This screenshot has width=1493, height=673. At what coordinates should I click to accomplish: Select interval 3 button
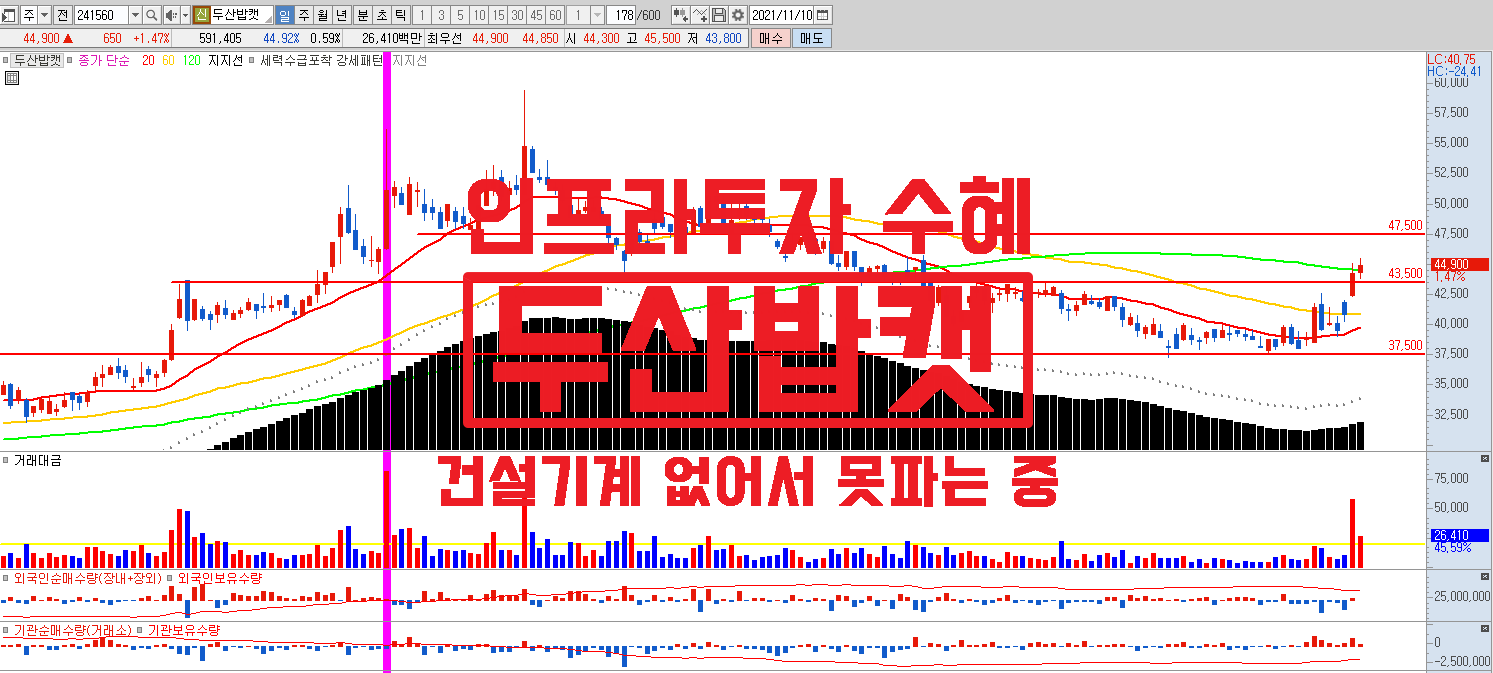click(440, 15)
